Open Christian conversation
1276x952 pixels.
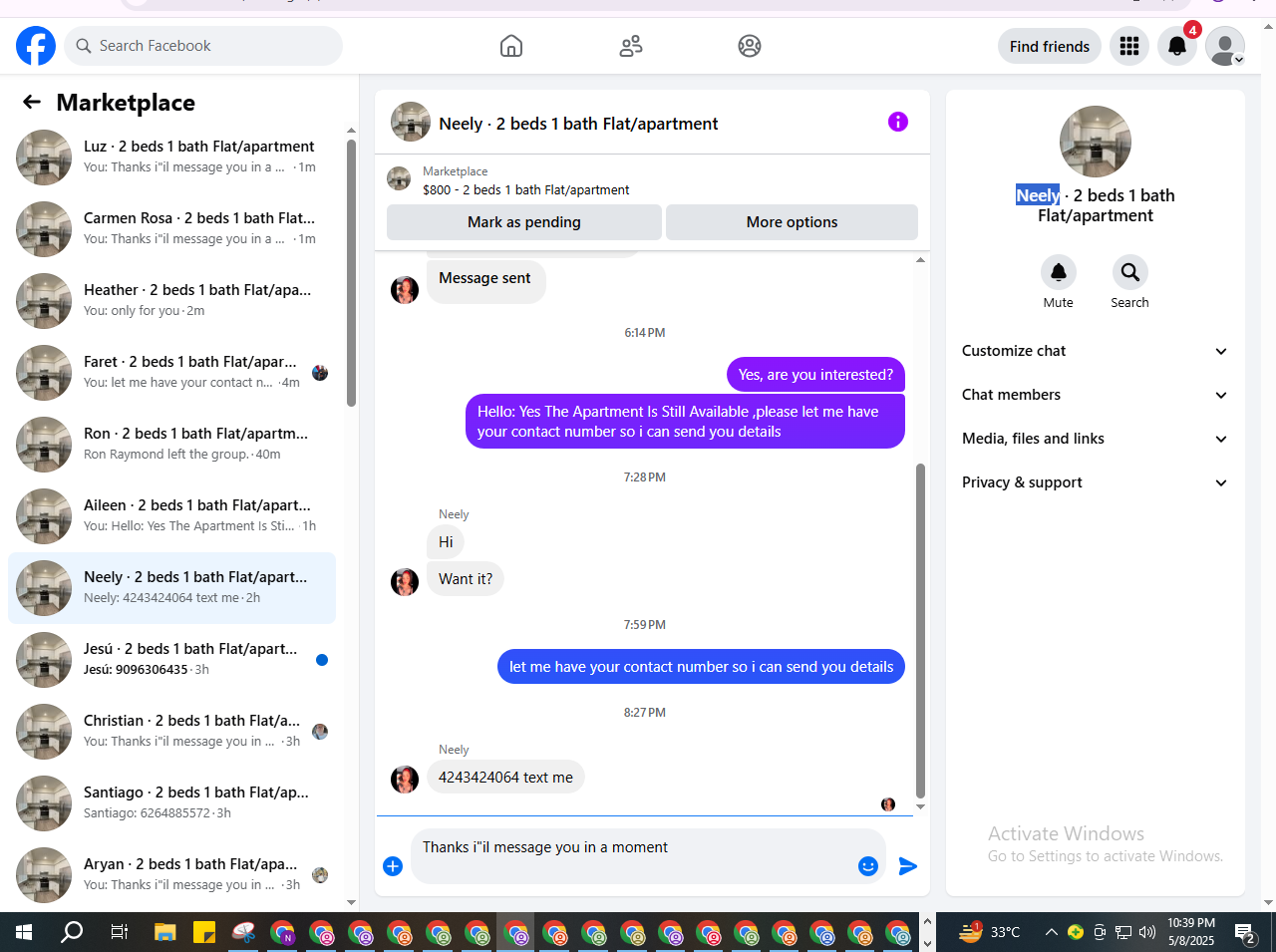(x=171, y=732)
